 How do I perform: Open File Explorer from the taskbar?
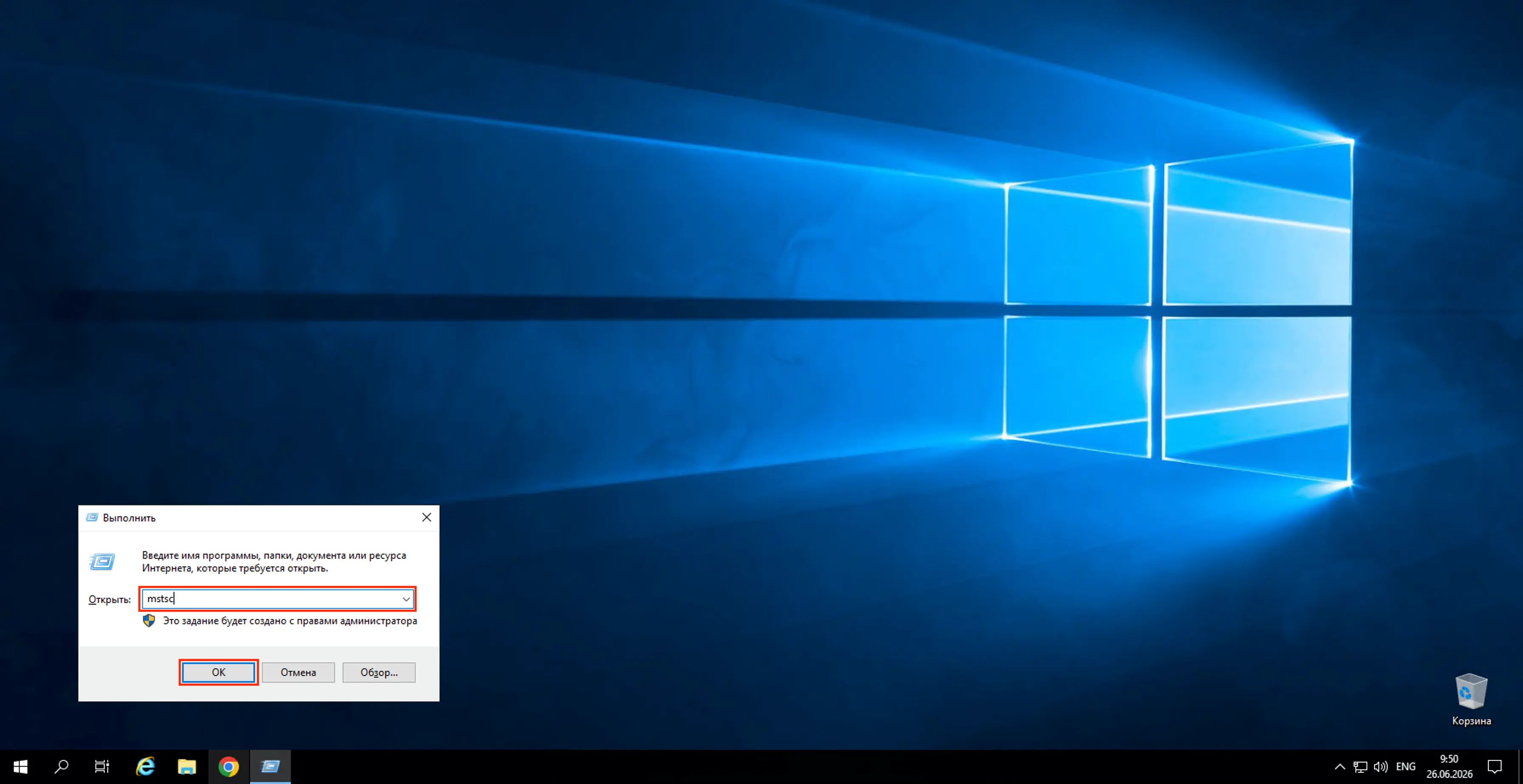(x=187, y=767)
